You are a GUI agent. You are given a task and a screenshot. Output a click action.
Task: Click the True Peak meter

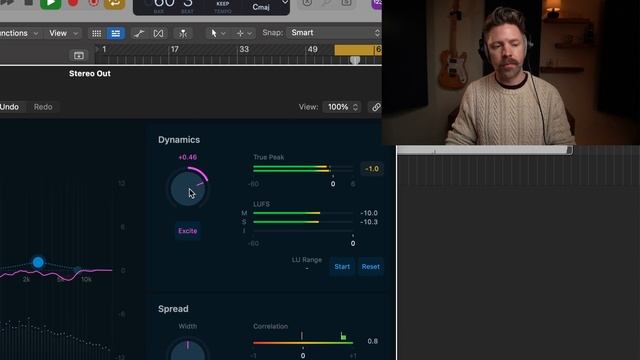point(303,169)
